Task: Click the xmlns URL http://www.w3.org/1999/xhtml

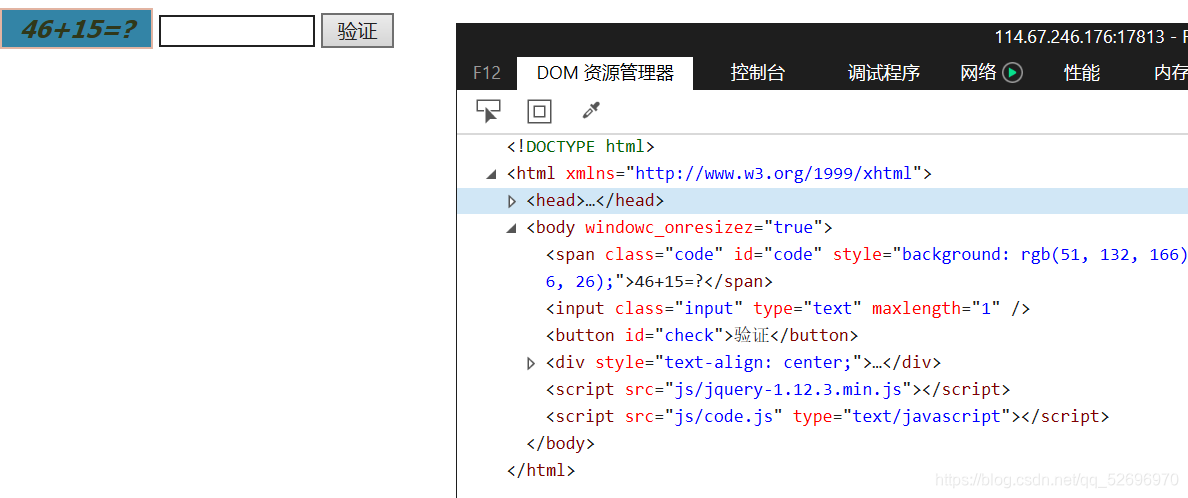Action: pos(774,174)
